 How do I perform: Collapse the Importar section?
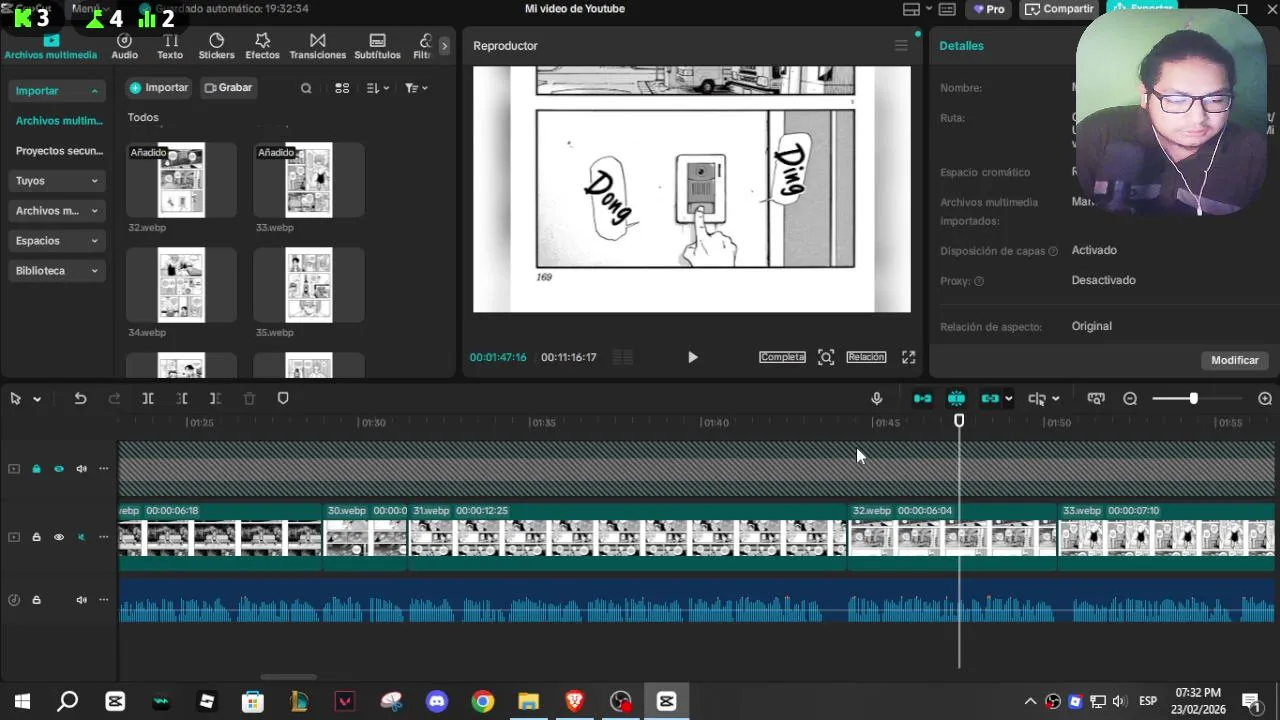coord(58,91)
